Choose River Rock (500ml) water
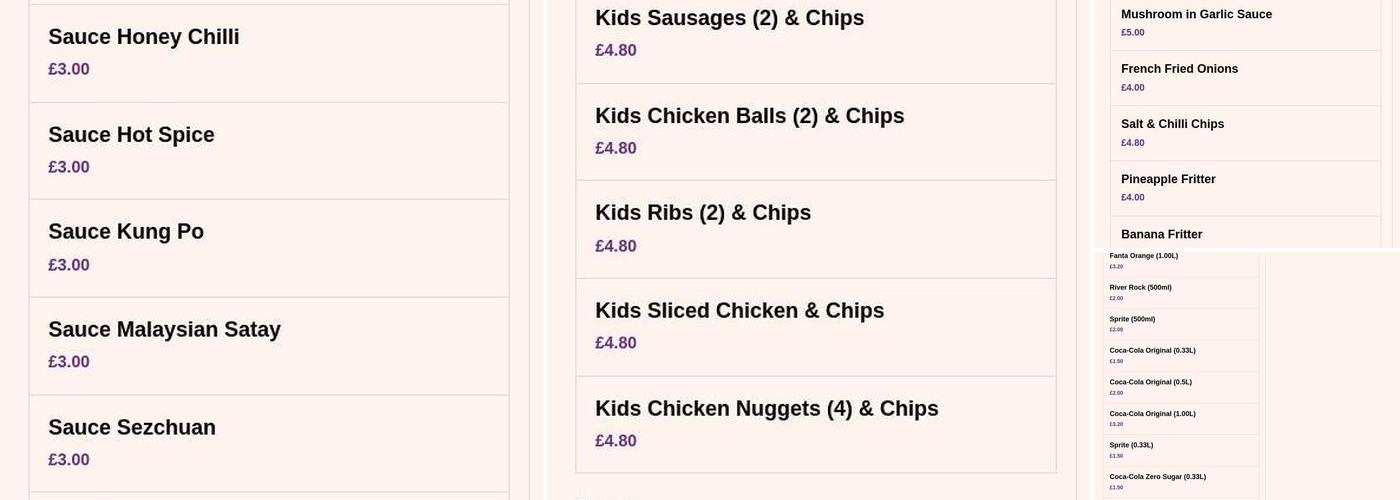1400x500 pixels. (x=1180, y=292)
